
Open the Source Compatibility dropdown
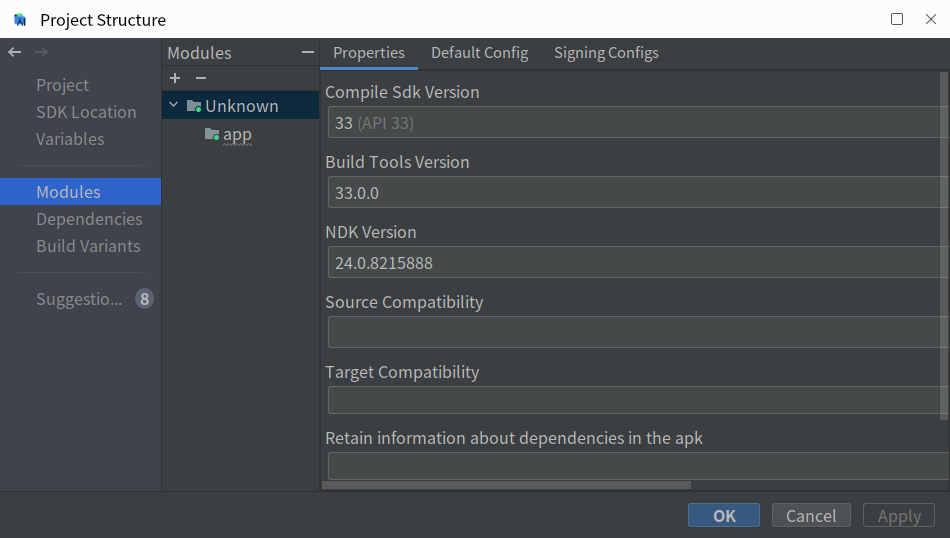pos(635,332)
